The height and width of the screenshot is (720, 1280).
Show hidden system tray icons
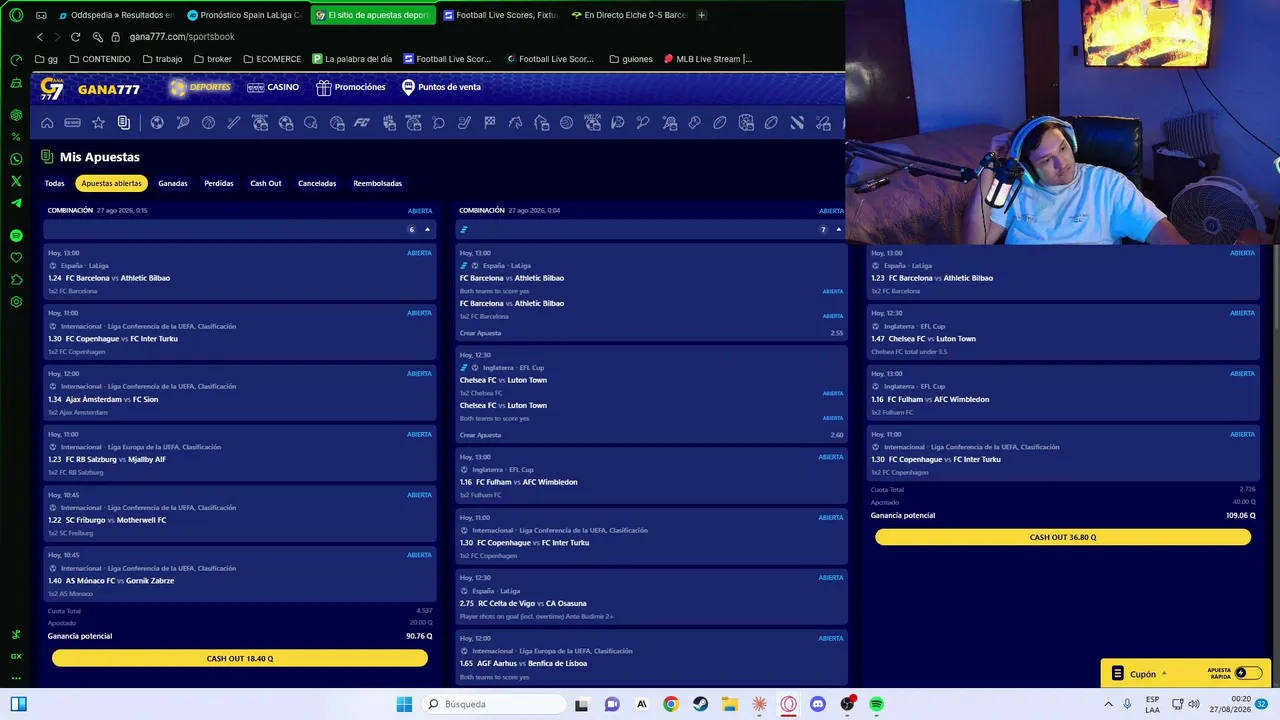click(1109, 704)
